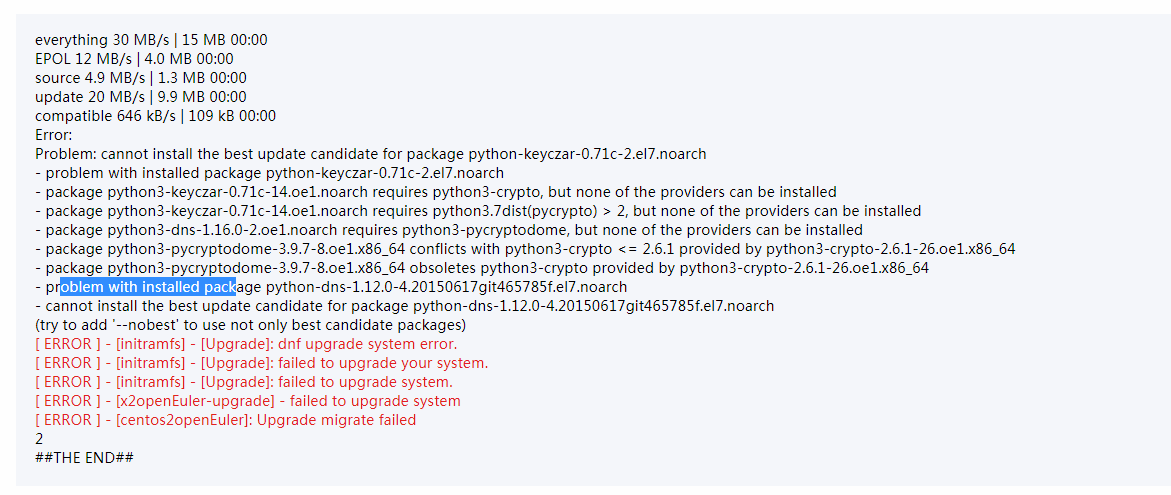Image resolution: width=1171 pixels, height=495 pixels.
Task: Click the pycryptodome 'obsoletes python3-crypto' line
Action: point(481,268)
